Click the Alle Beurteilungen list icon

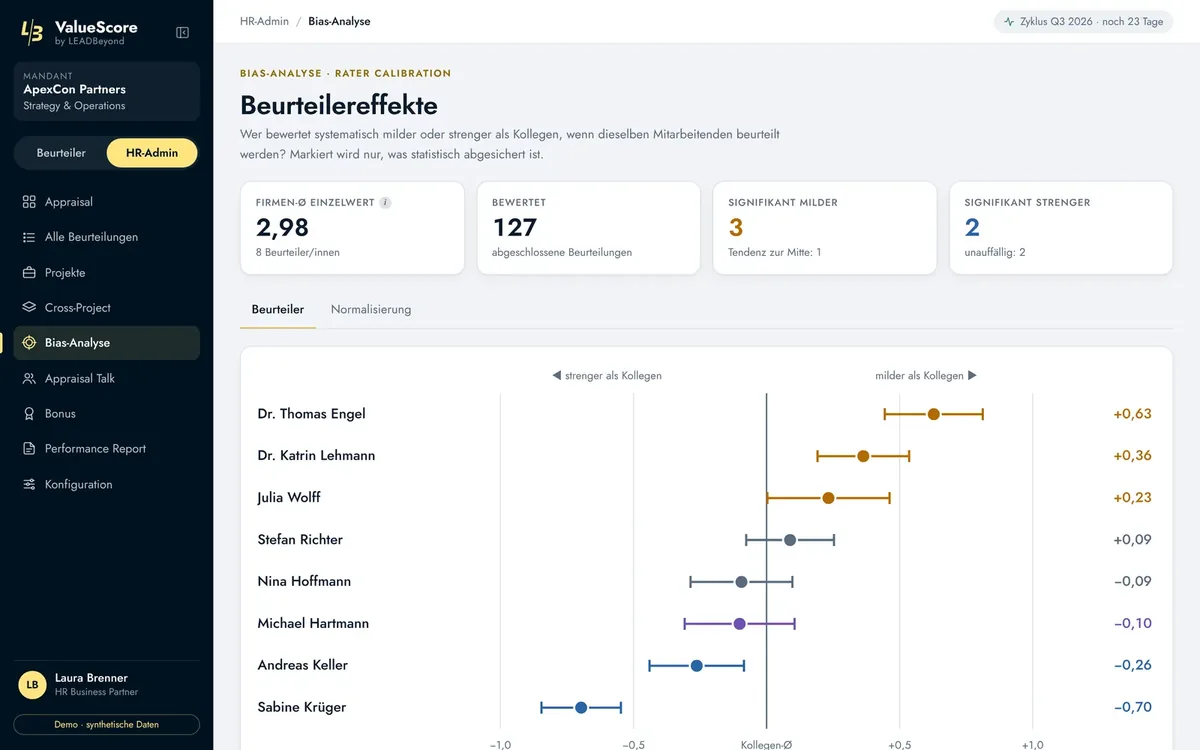click(x=29, y=237)
